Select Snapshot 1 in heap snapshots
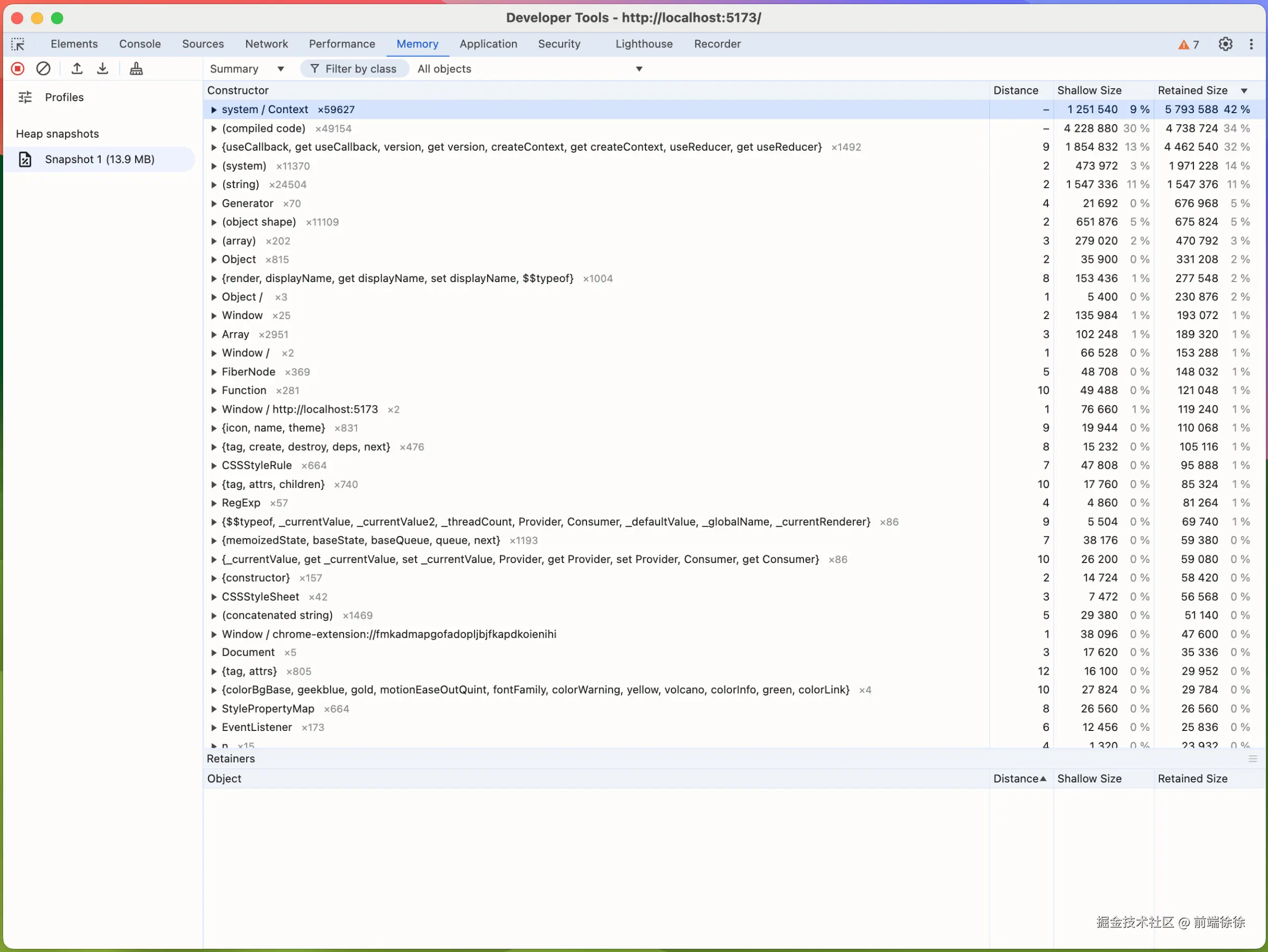The image size is (1268, 952). coord(100,160)
